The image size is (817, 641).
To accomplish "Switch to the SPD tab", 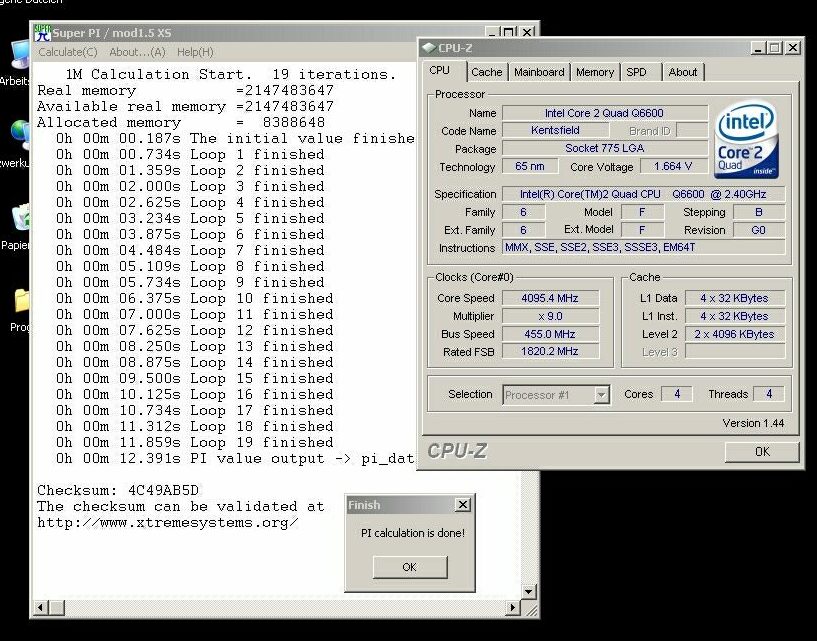I will pyautogui.click(x=636, y=72).
